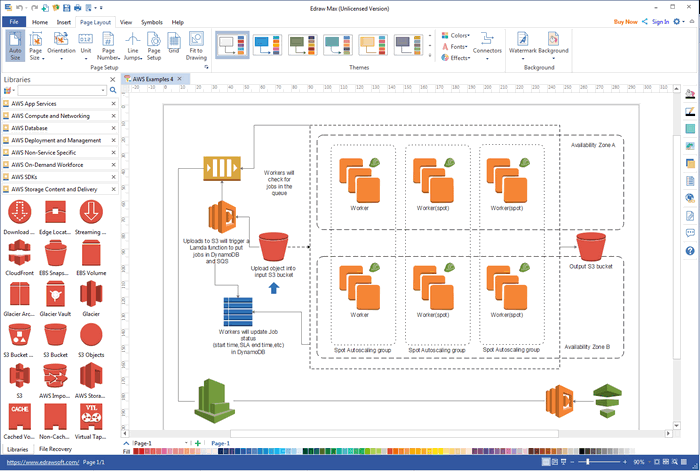Click the library search magnifier icon
700x471 pixels.
[113, 90]
